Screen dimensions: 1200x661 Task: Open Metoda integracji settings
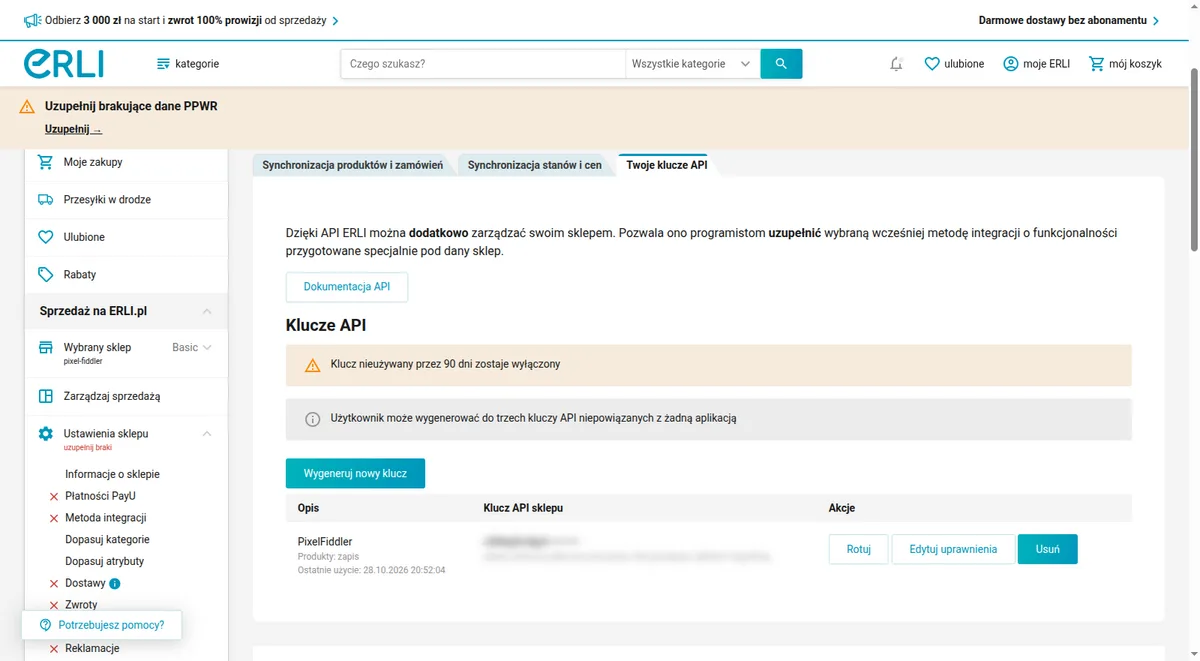[x=106, y=518]
